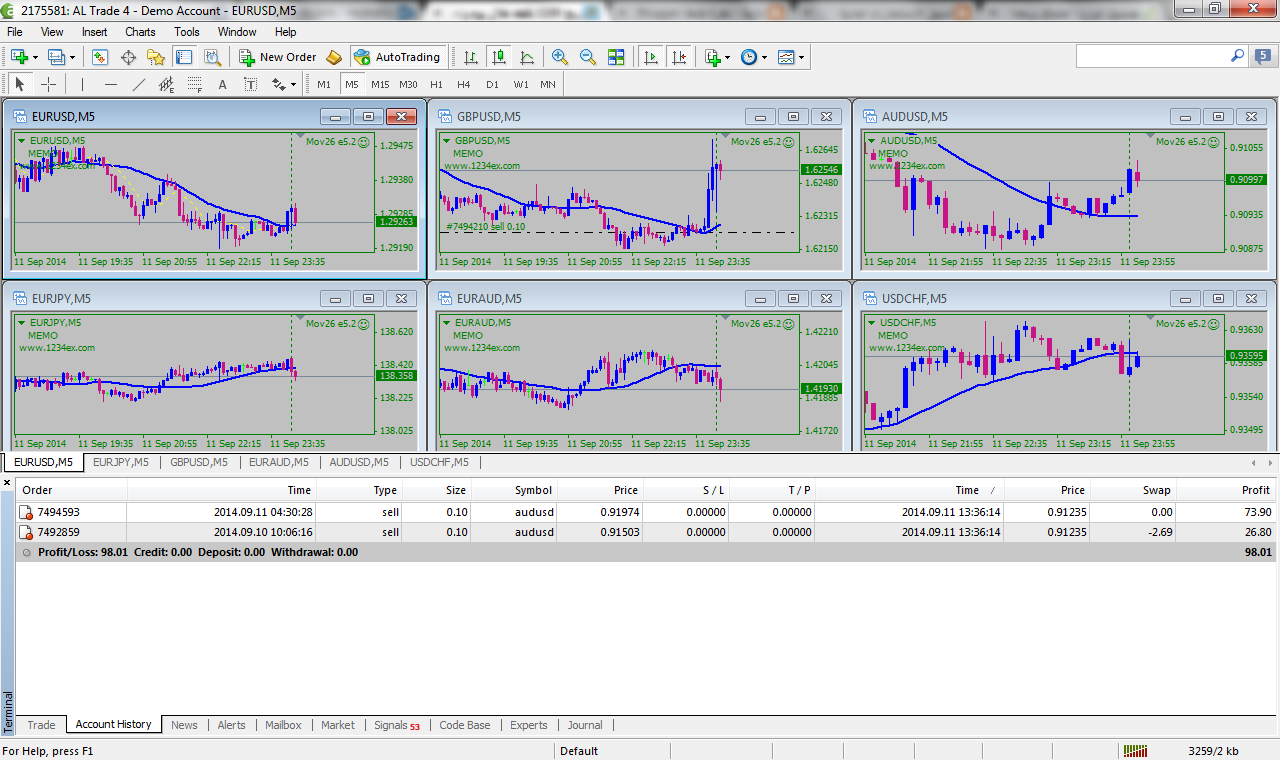Switch timeframe to M1
Screen dimensions: 1280x760
[x=324, y=84]
